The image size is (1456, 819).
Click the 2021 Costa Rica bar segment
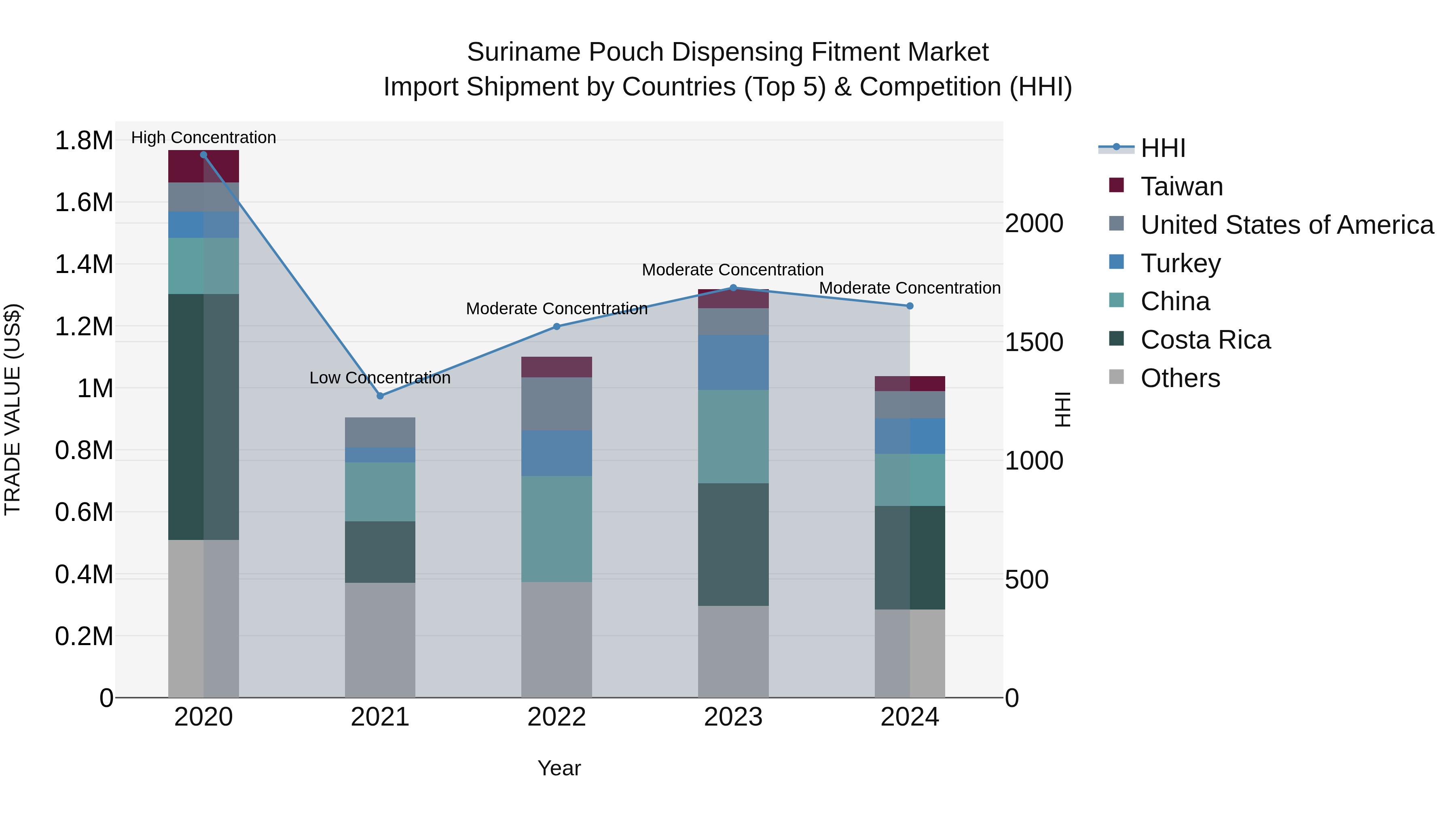coord(380,552)
